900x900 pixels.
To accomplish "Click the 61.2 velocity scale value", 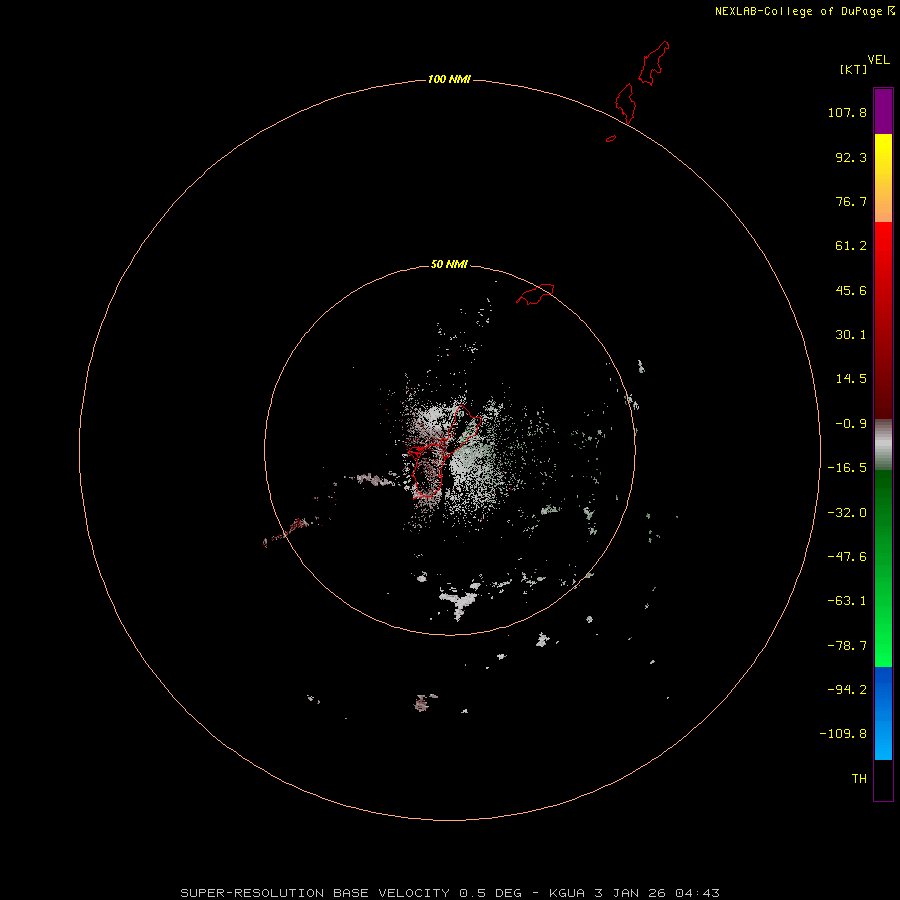I will [851, 246].
